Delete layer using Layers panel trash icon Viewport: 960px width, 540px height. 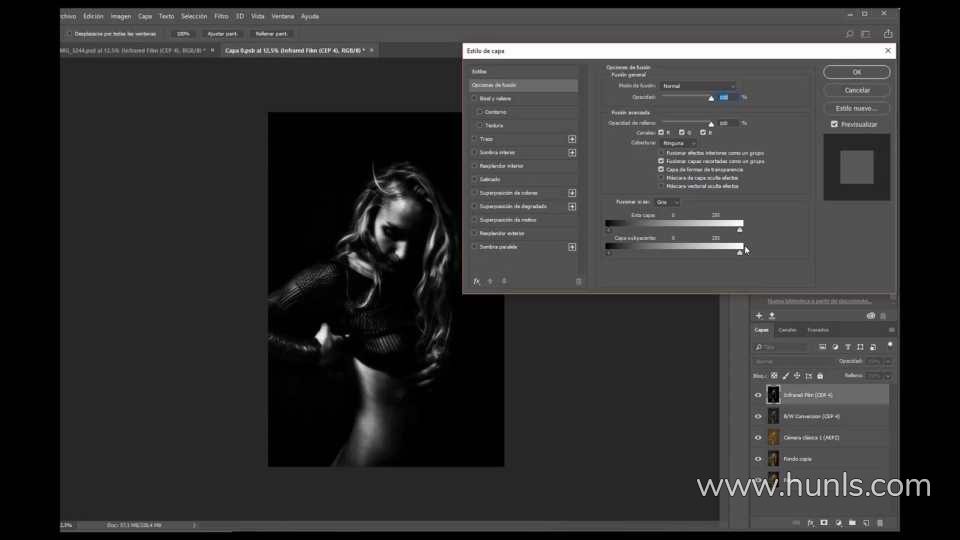880,522
